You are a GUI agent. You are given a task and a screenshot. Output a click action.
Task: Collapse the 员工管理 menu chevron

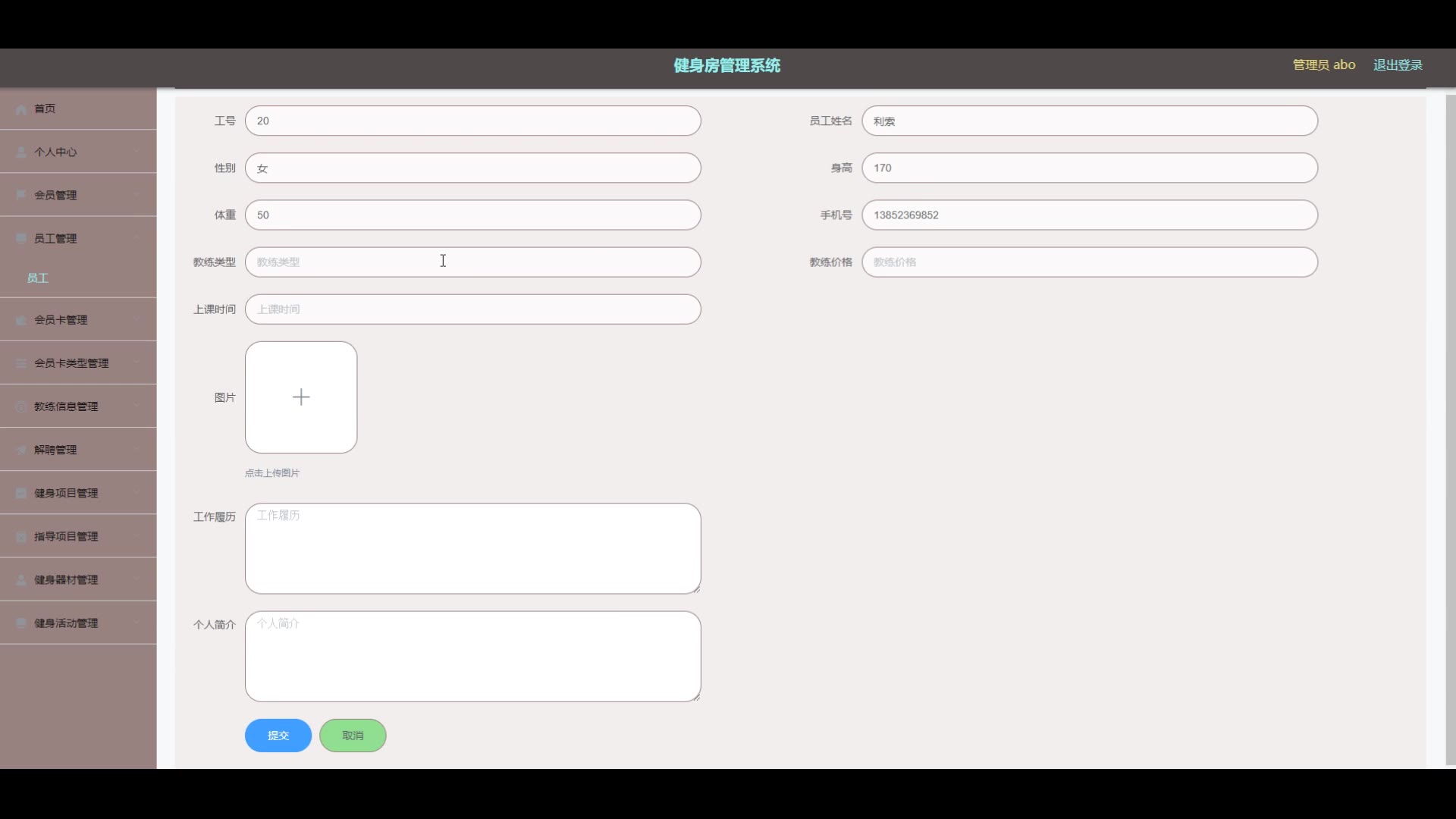point(137,238)
